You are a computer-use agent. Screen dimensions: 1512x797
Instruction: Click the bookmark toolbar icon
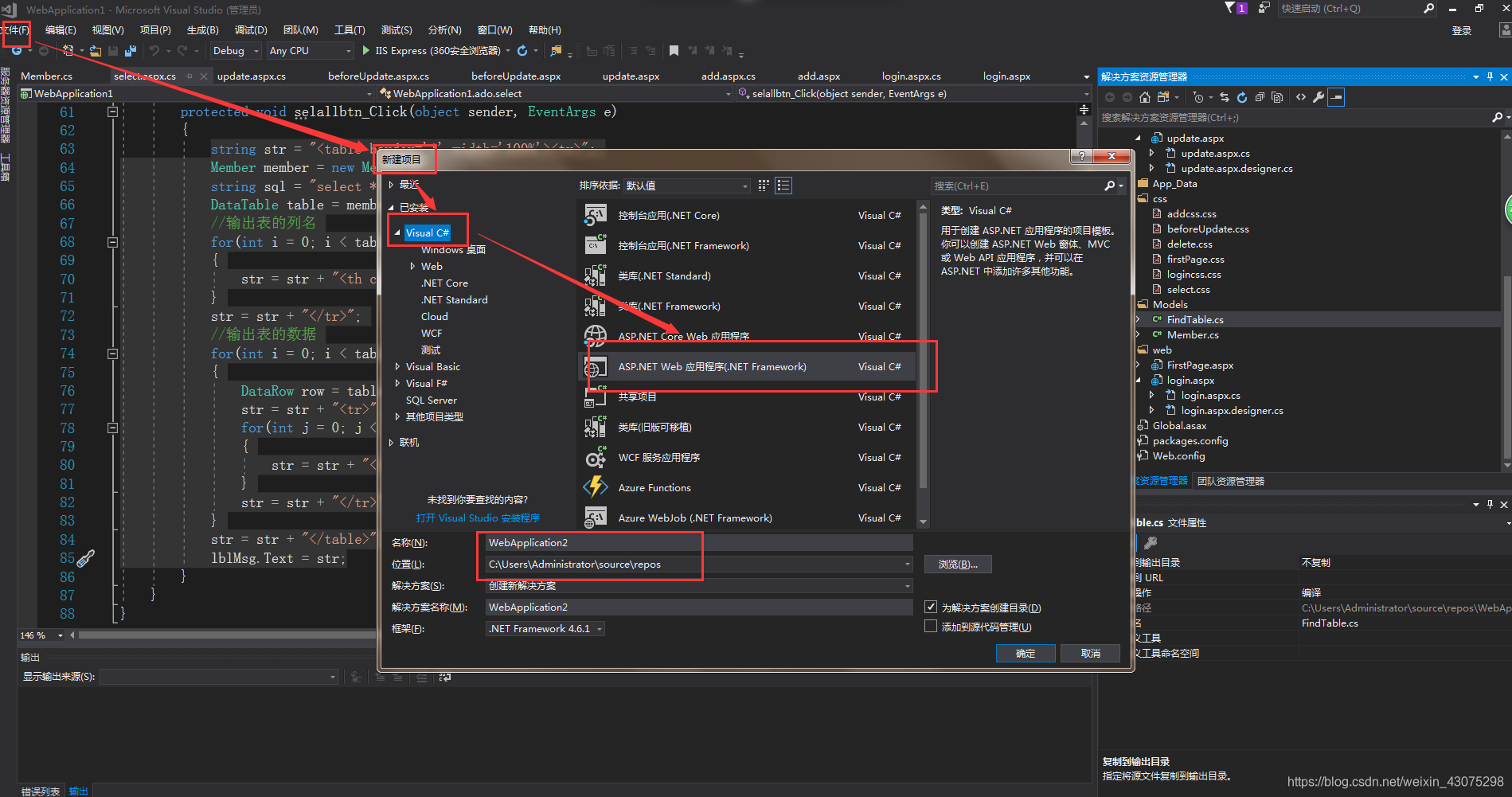click(674, 50)
